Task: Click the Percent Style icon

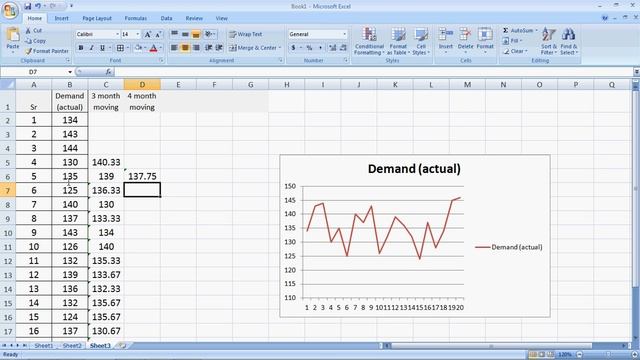Action: coord(309,48)
